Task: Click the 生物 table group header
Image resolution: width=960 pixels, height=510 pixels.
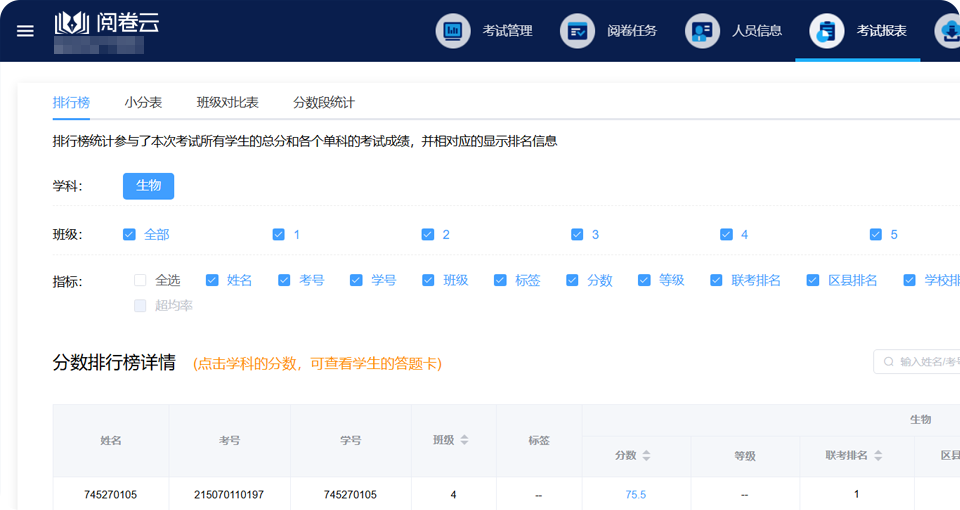Action: point(920,419)
